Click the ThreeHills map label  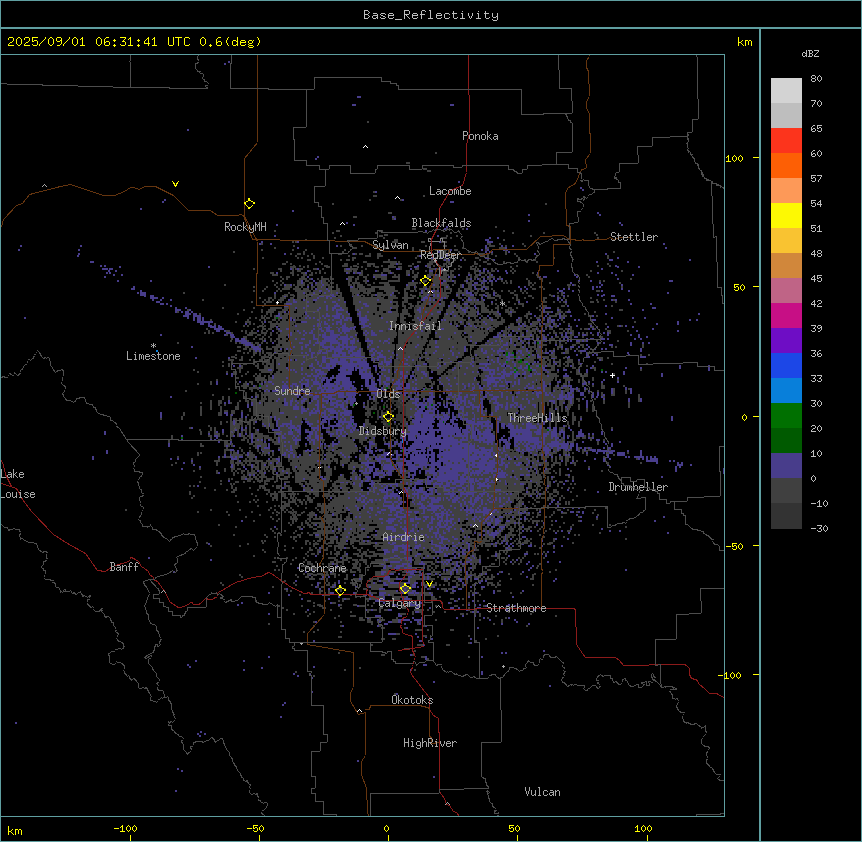coord(537,418)
